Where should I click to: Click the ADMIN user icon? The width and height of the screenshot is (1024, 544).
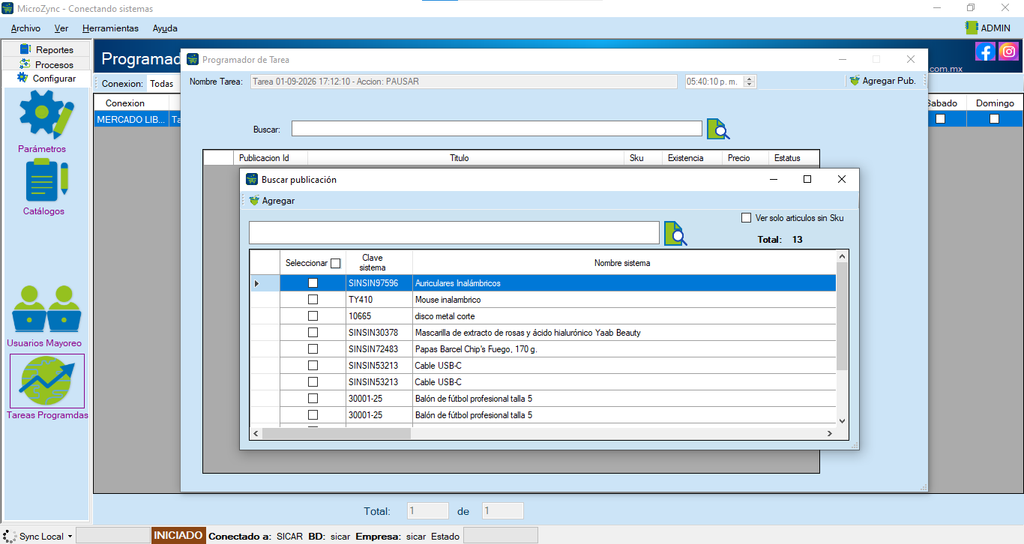pyautogui.click(x=971, y=27)
